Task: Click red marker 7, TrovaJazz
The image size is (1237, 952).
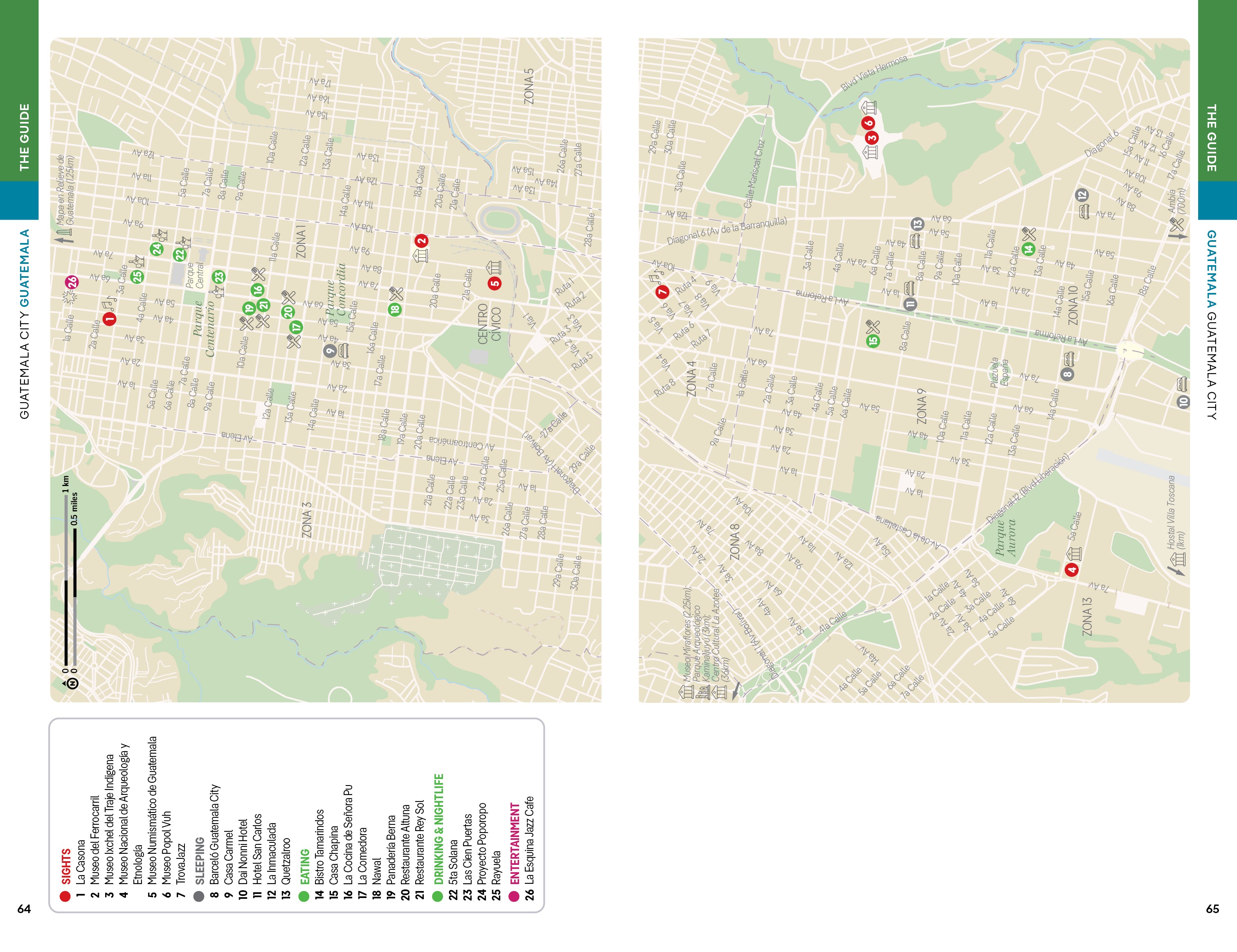Action: pos(662,292)
